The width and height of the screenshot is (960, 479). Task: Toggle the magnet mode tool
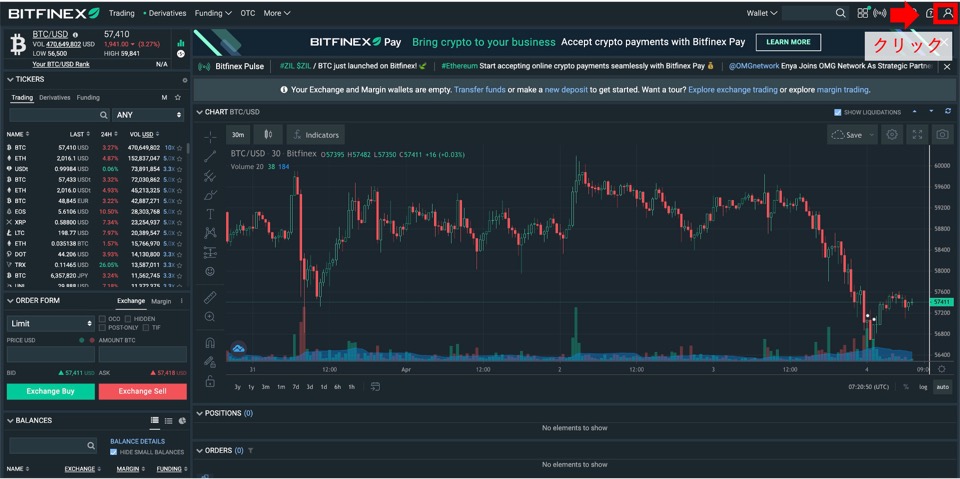210,342
